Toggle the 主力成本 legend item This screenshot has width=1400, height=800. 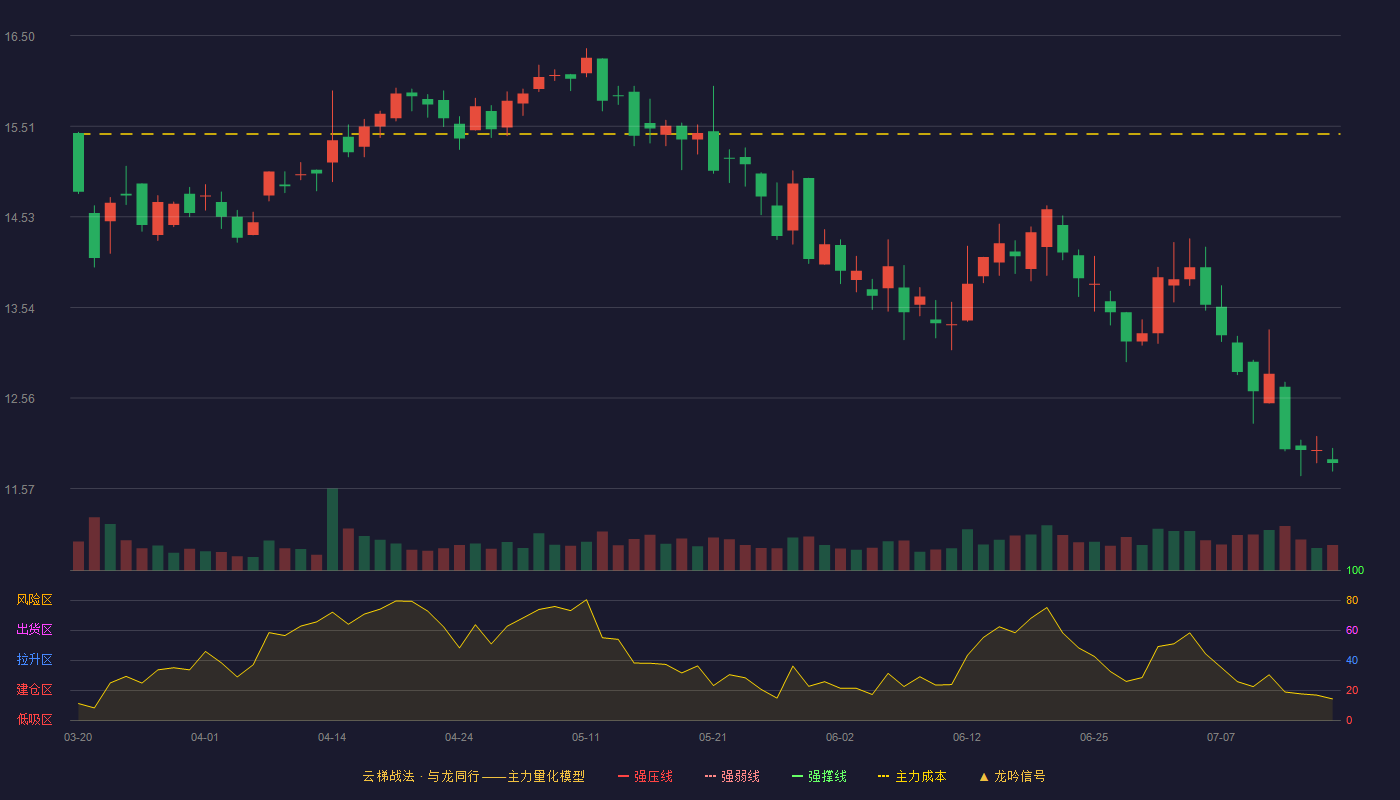912,776
